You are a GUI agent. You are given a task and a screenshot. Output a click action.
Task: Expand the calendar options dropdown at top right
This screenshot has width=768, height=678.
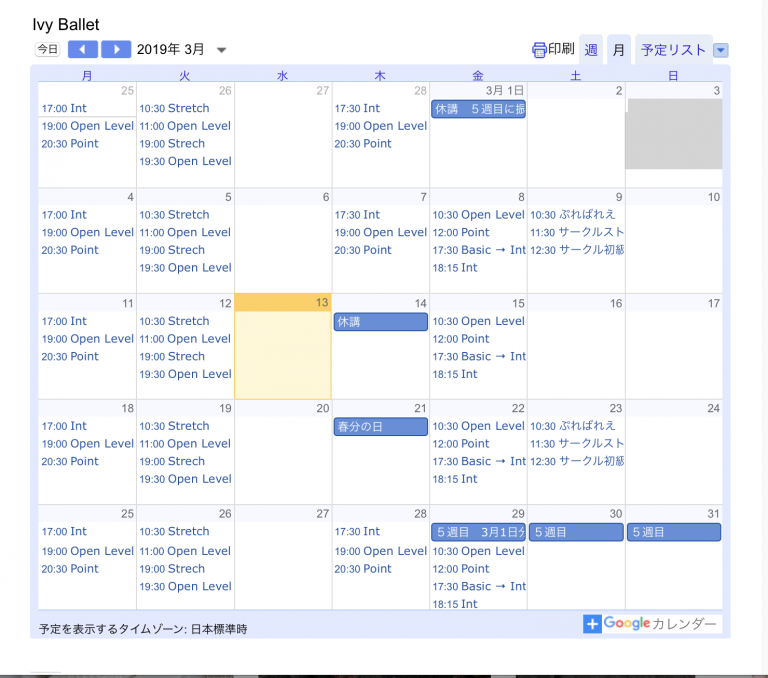[721, 50]
